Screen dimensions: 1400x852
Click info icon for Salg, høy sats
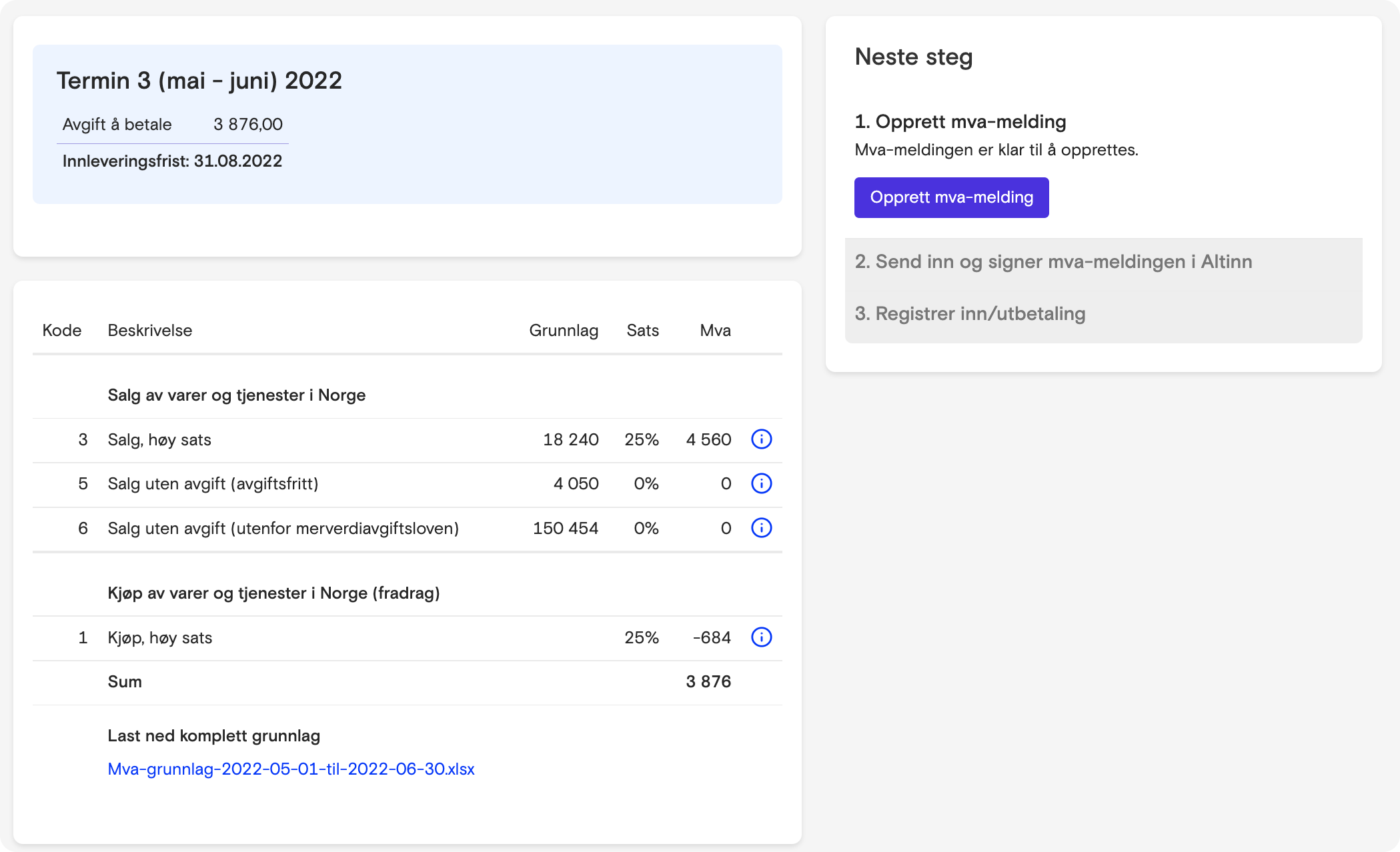(x=761, y=439)
